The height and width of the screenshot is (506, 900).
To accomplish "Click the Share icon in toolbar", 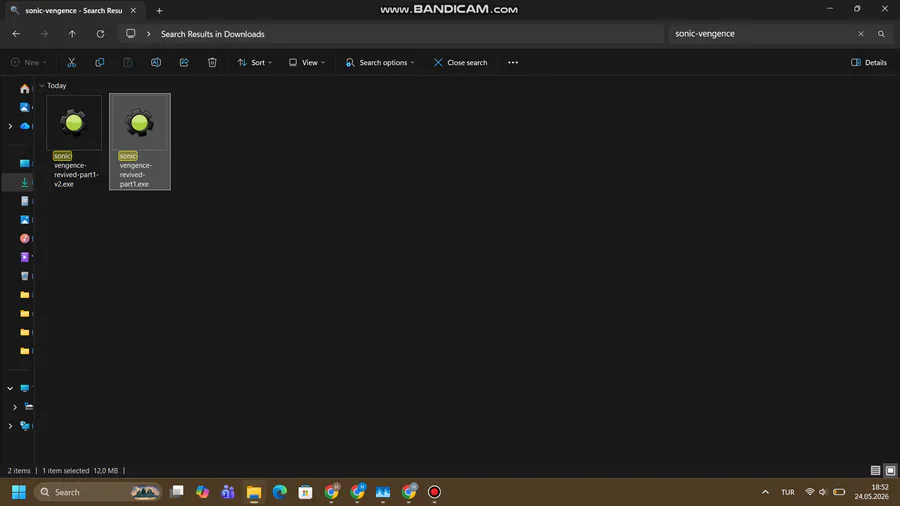I will click(184, 63).
